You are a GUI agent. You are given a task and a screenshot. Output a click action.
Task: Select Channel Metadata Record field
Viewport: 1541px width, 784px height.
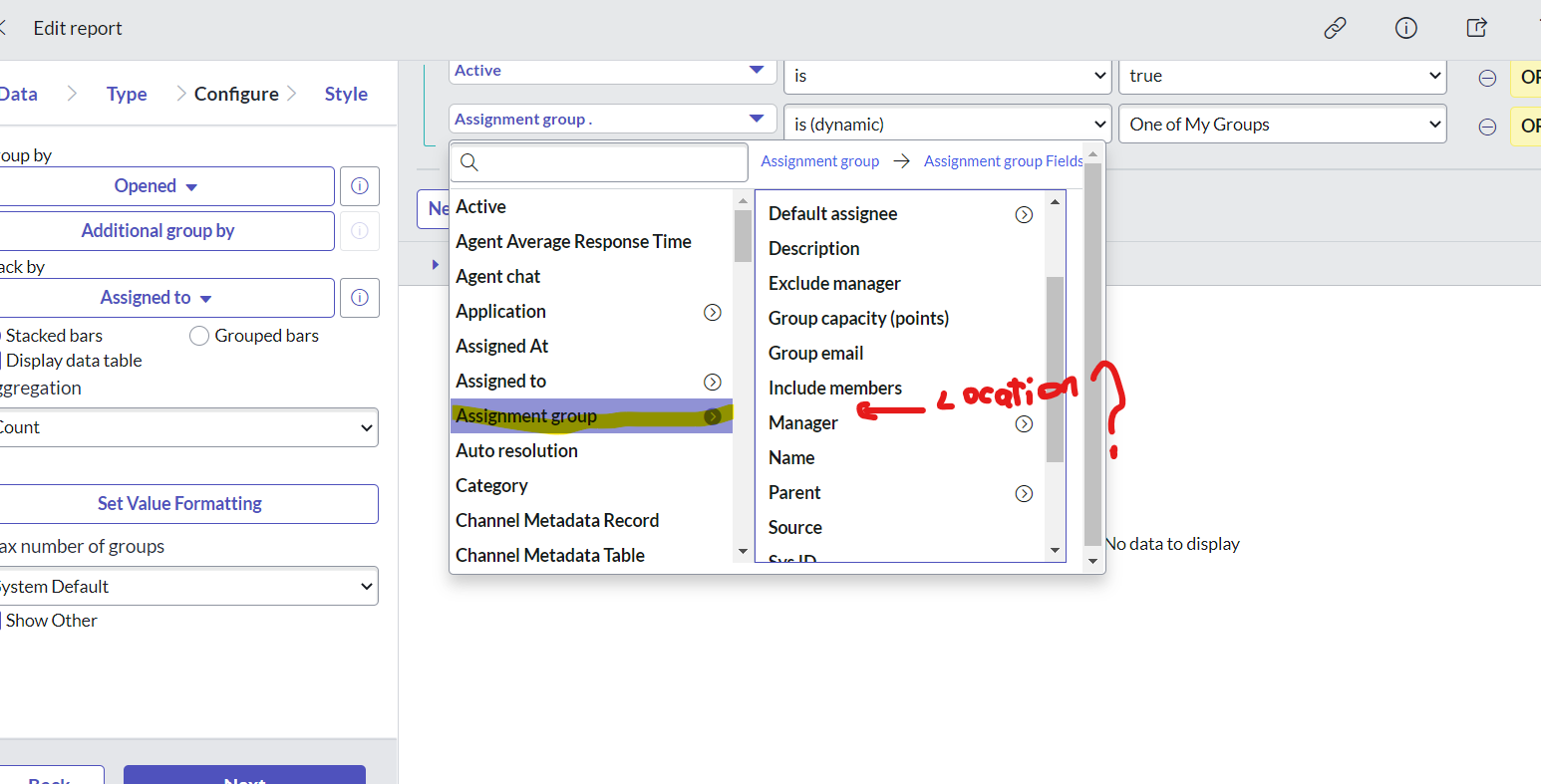point(591,521)
